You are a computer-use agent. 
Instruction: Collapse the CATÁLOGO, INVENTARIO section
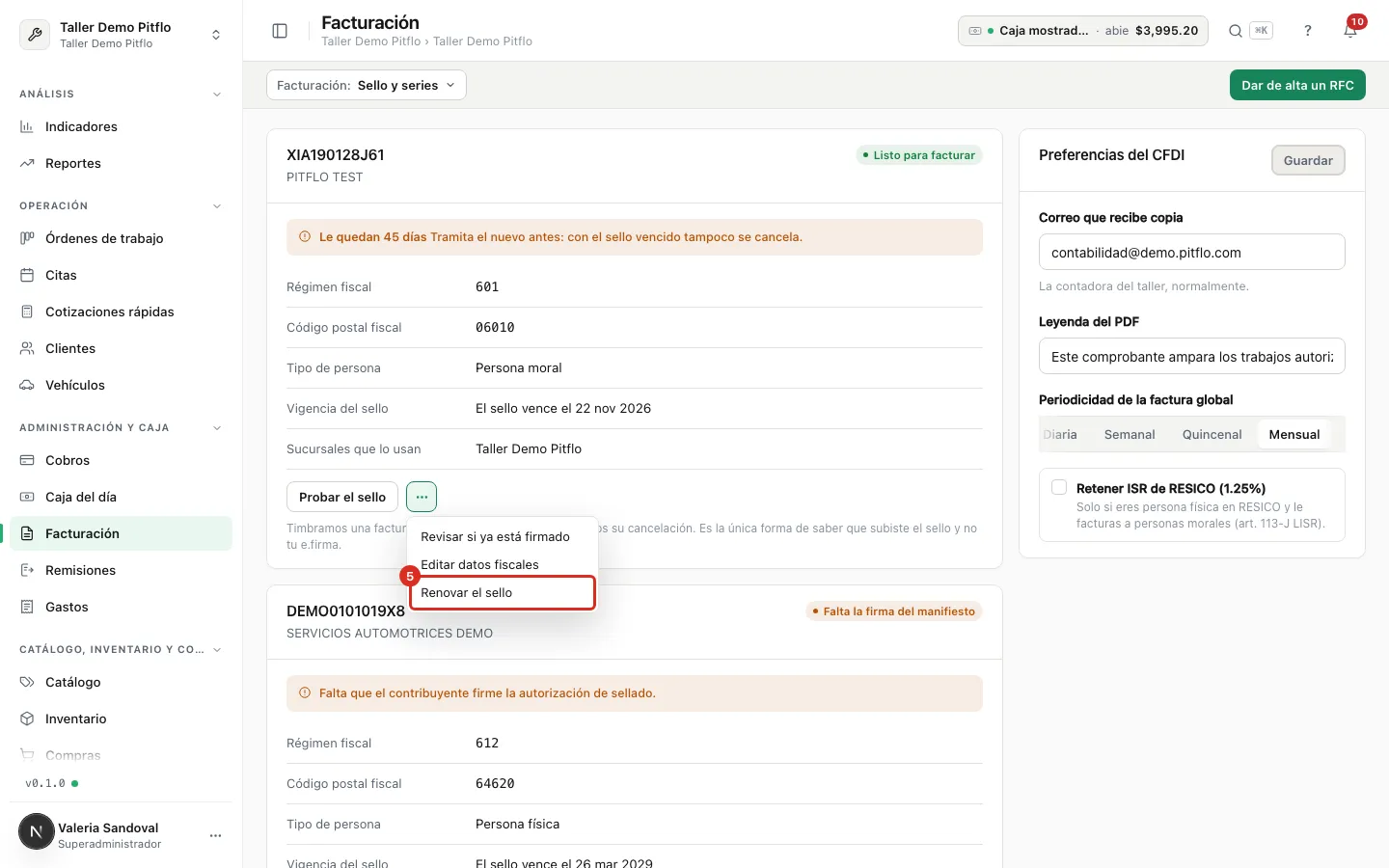(x=217, y=650)
